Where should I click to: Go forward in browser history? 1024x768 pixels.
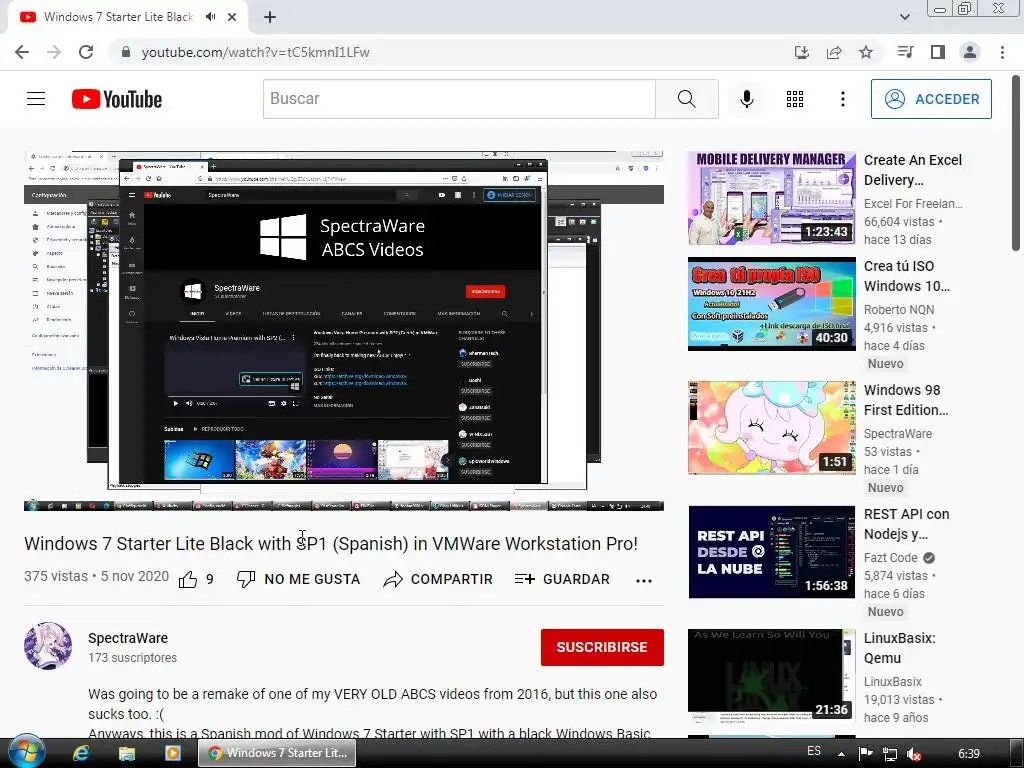[54, 52]
